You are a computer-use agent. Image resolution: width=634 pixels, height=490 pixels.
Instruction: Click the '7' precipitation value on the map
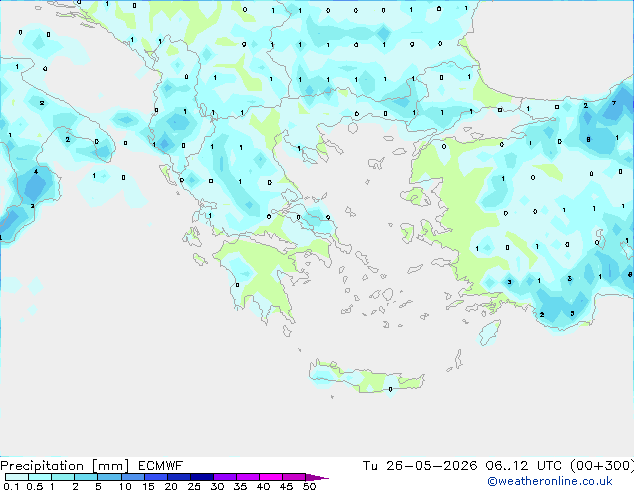click(614, 103)
